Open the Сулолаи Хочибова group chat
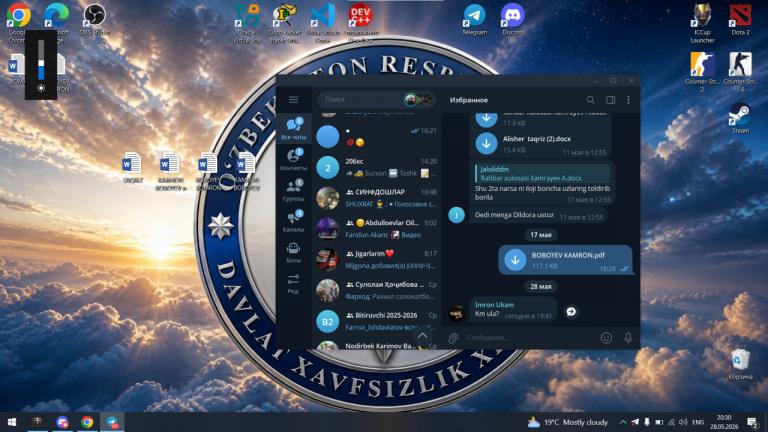This screenshot has width=768, height=432. click(x=376, y=290)
